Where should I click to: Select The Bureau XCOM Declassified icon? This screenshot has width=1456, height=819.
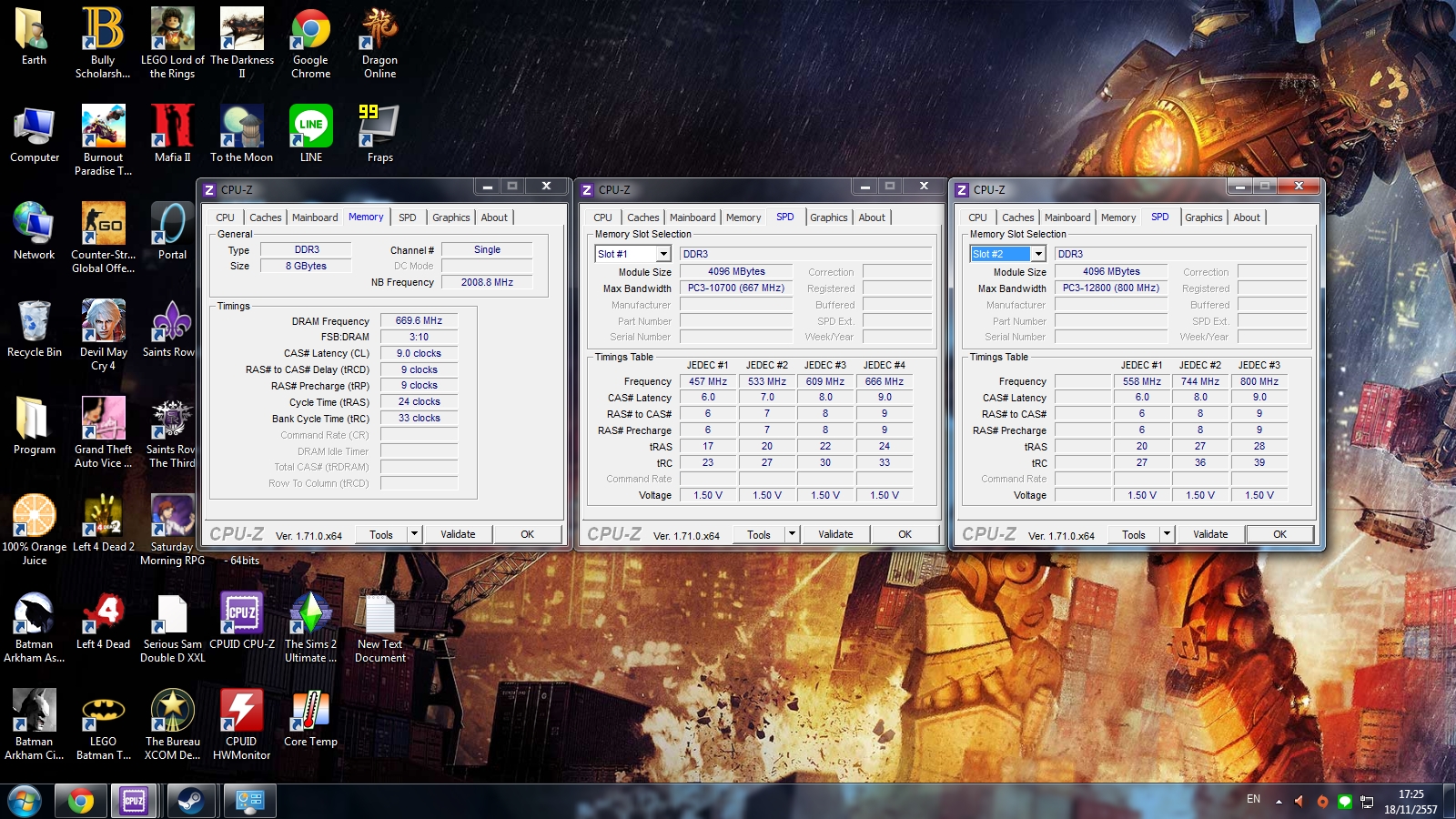pos(172,724)
